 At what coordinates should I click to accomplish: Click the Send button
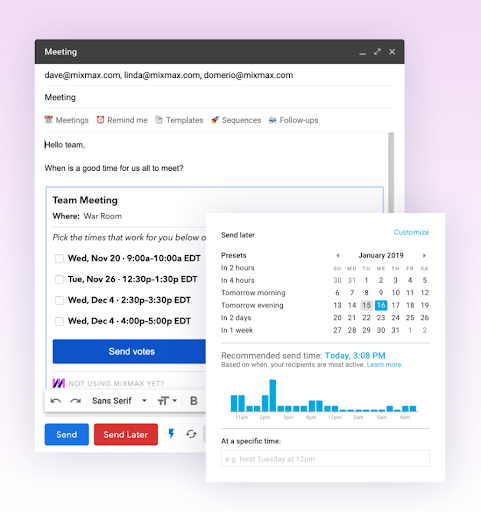67,434
